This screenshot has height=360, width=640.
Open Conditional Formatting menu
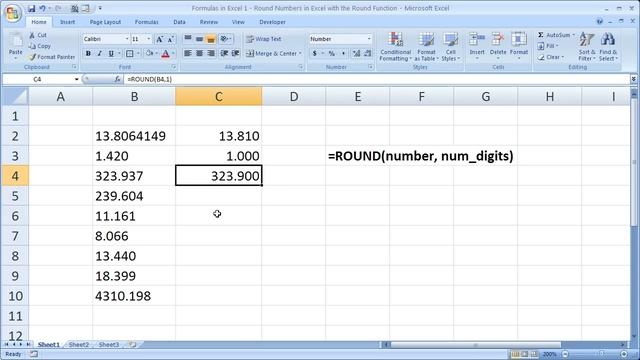(x=395, y=47)
